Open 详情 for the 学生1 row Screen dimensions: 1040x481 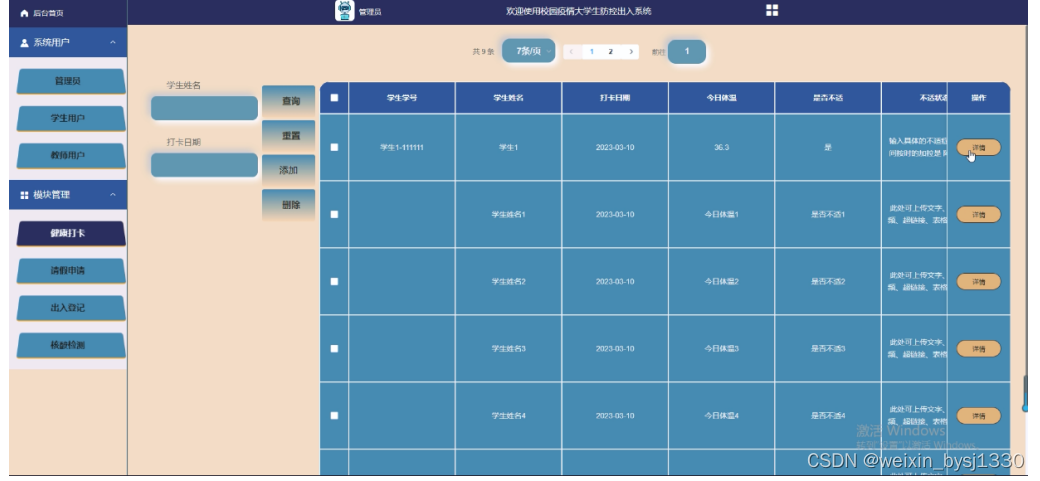pyautogui.click(x=978, y=147)
